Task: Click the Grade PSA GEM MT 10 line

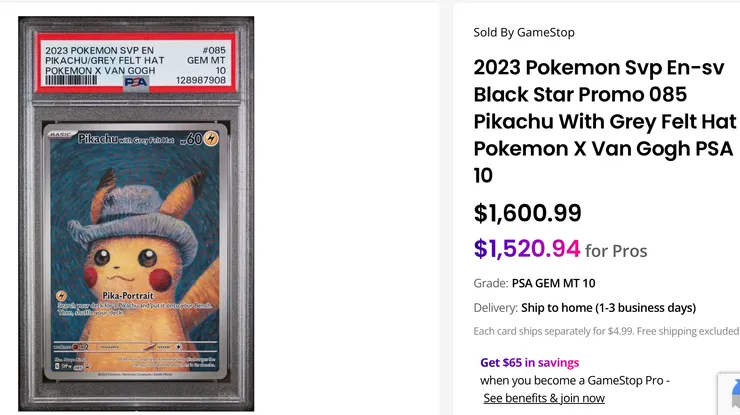Action: pyautogui.click(x=534, y=283)
